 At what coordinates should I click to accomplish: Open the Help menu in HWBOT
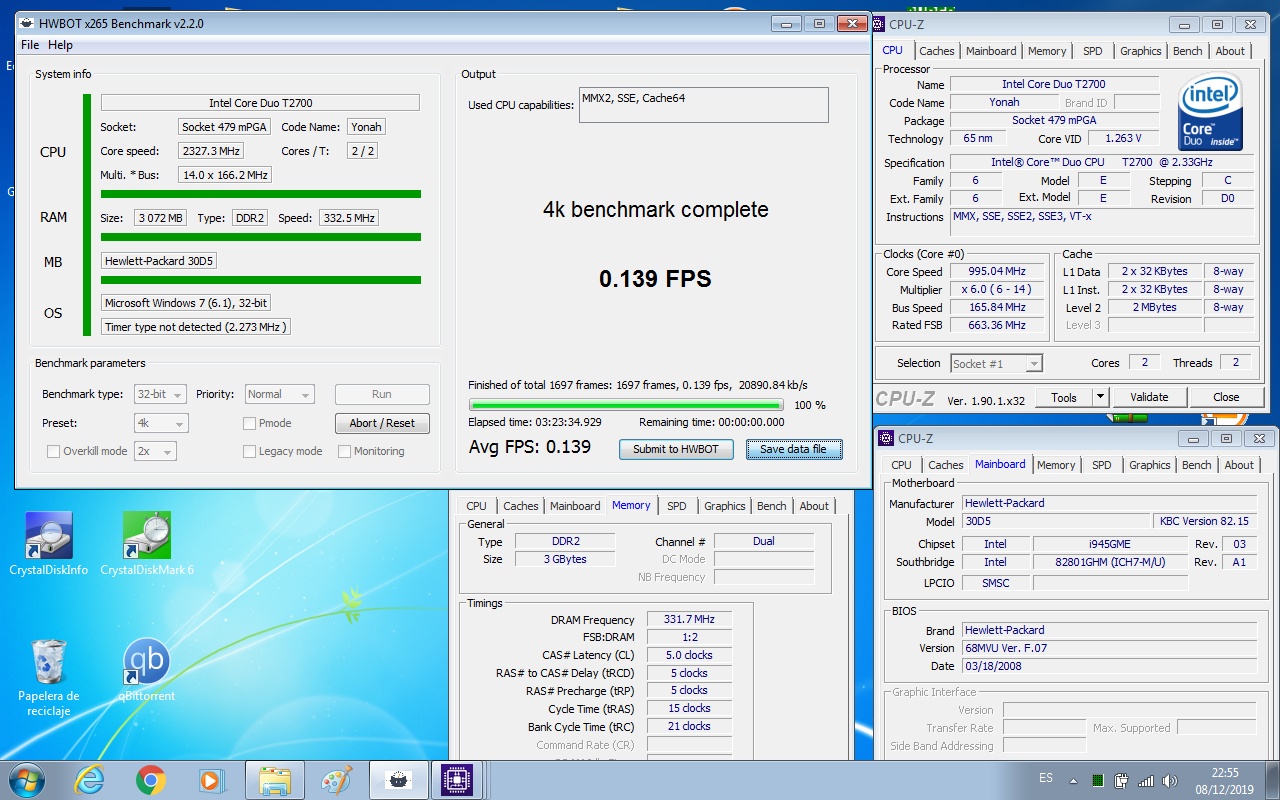coord(60,45)
